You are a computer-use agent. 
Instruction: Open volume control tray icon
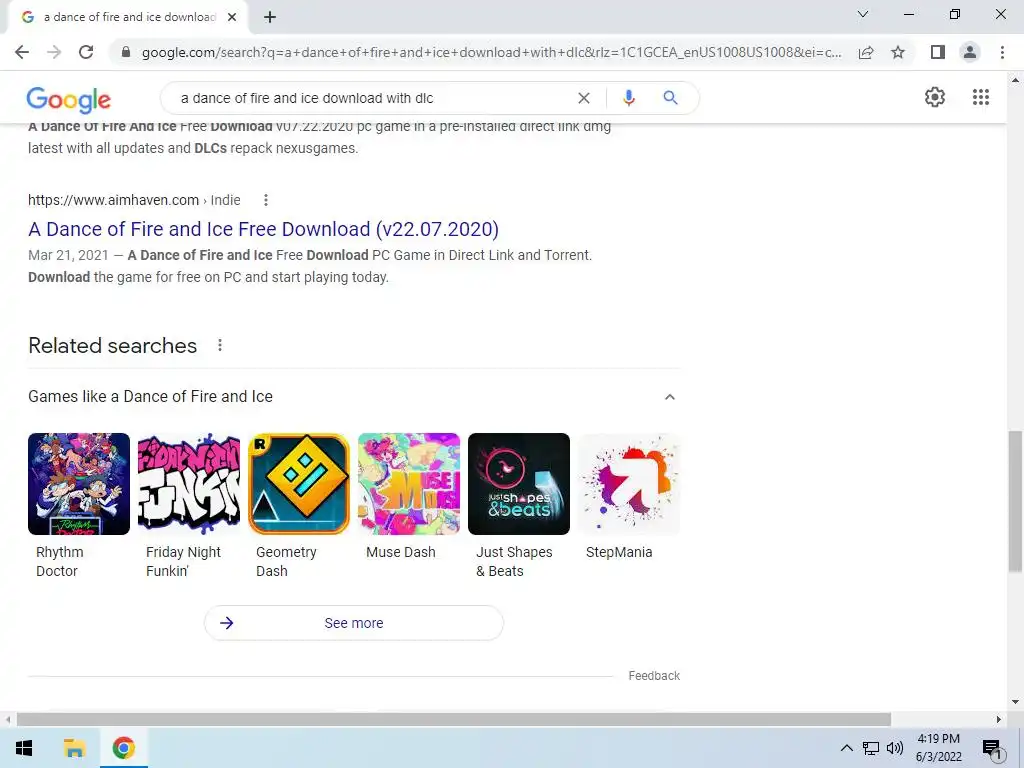coord(895,748)
